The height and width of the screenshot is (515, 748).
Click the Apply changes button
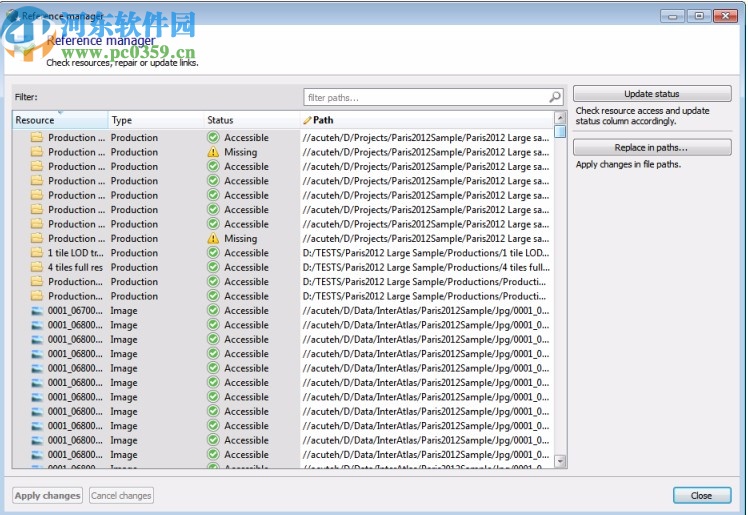tap(47, 495)
